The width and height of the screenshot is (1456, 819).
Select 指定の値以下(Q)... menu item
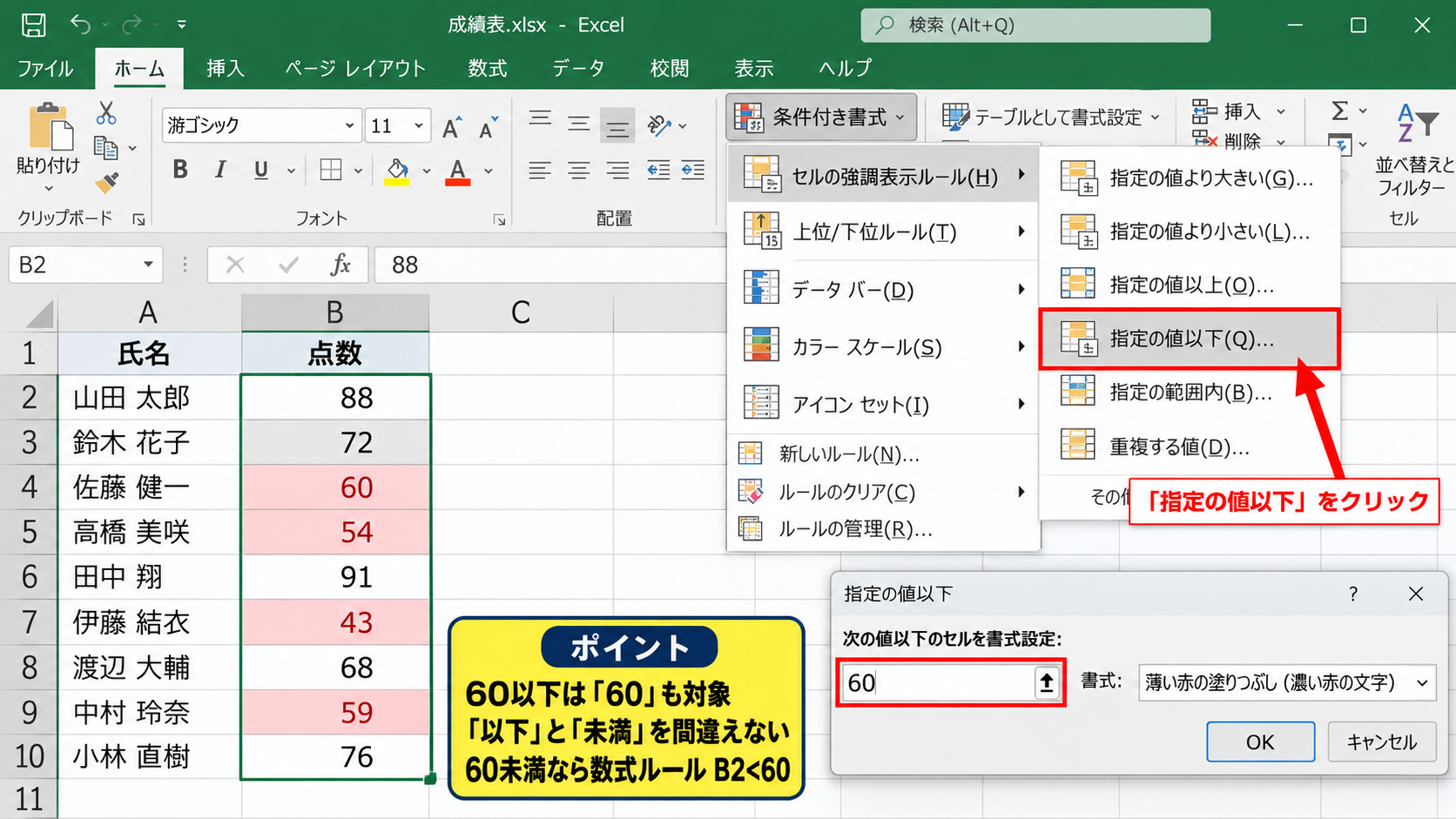point(1190,339)
